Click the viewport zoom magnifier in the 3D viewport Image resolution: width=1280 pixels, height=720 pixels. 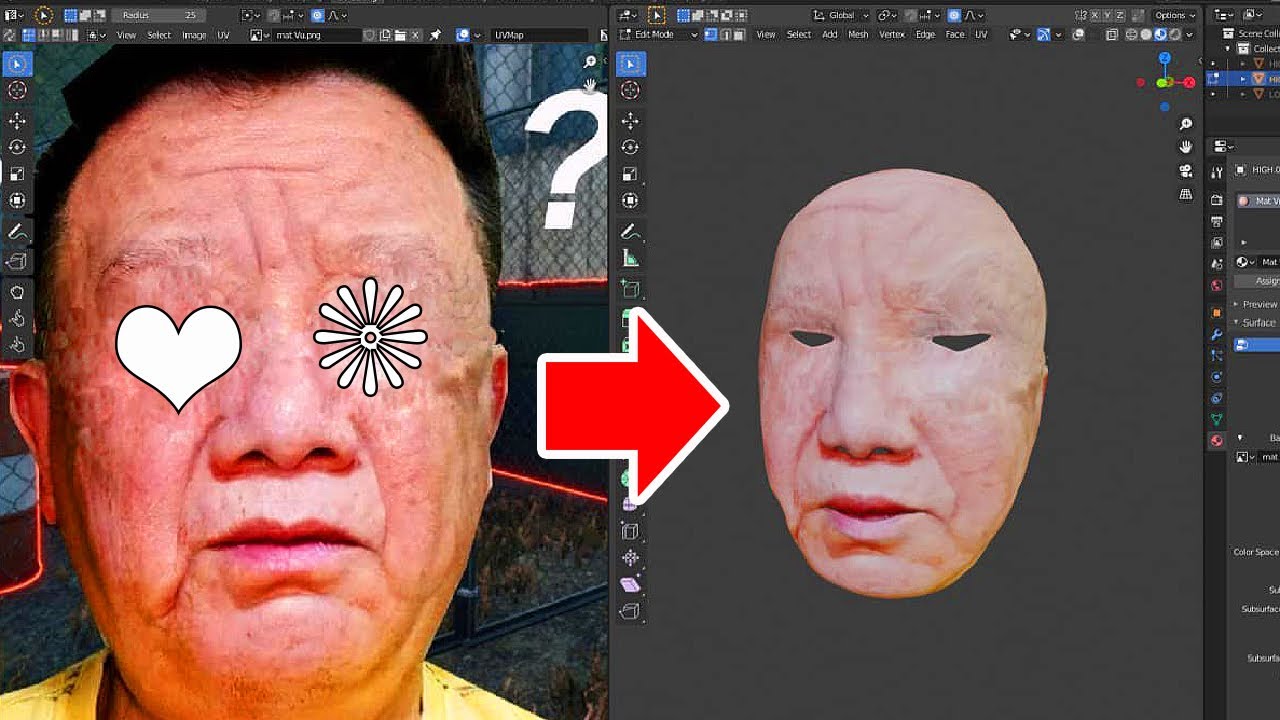click(1186, 124)
